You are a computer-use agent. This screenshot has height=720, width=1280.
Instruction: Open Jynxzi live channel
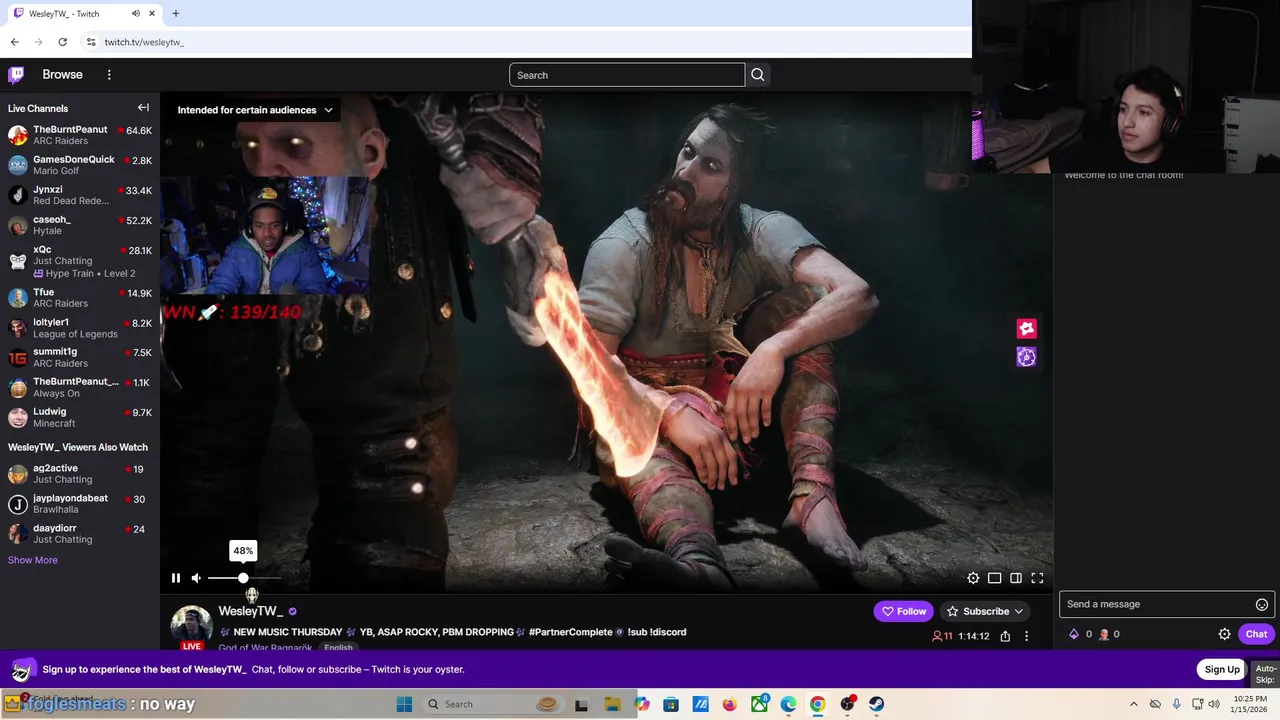tap(80, 195)
